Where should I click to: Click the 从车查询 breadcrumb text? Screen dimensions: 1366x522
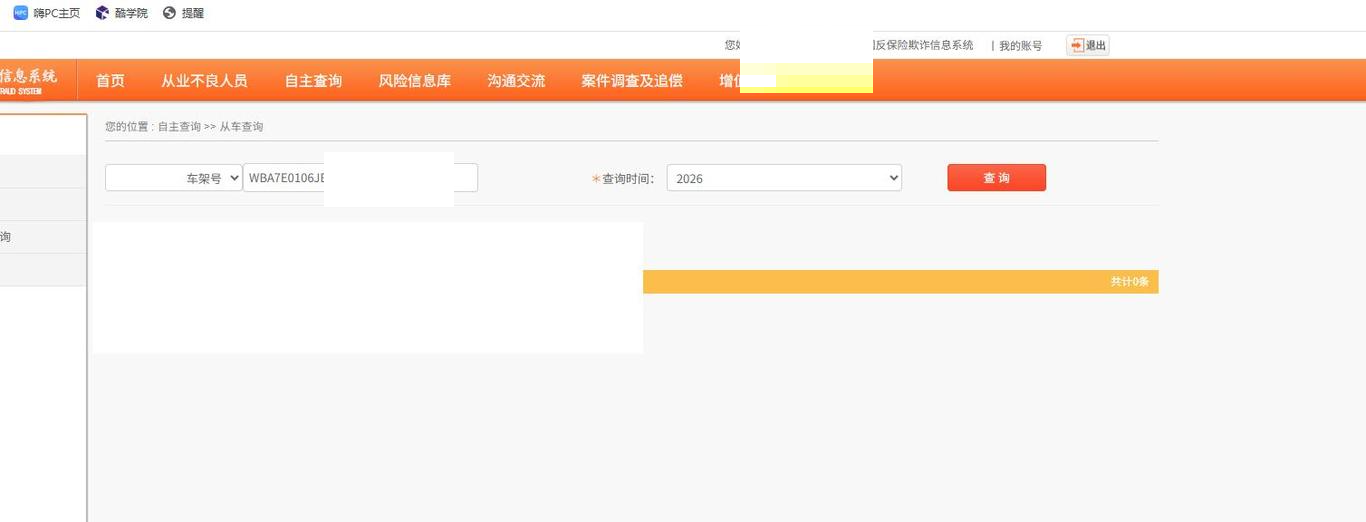[x=241, y=127]
